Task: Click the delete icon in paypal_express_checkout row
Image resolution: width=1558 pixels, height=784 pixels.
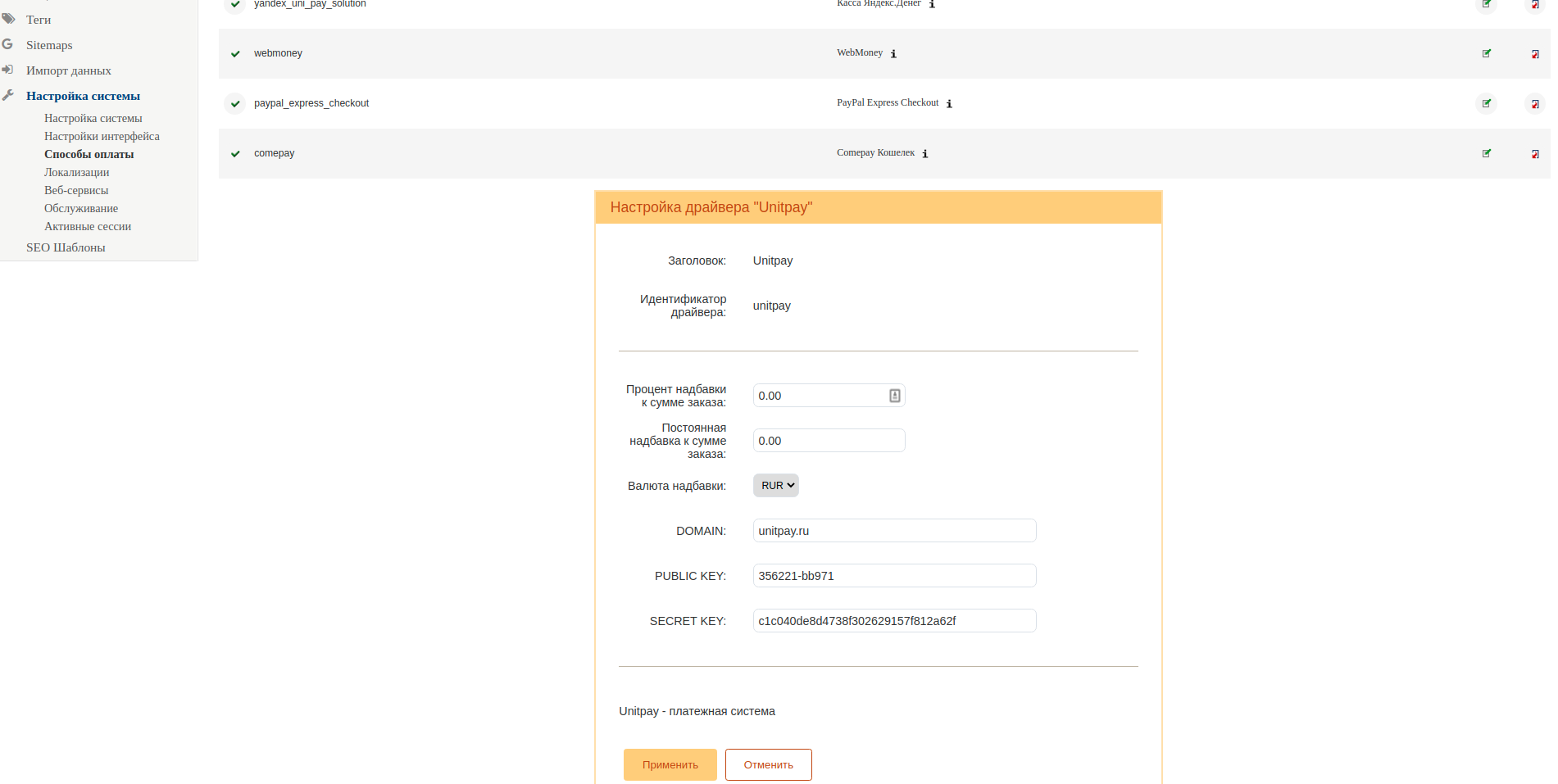Action: pyautogui.click(x=1535, y=104)
